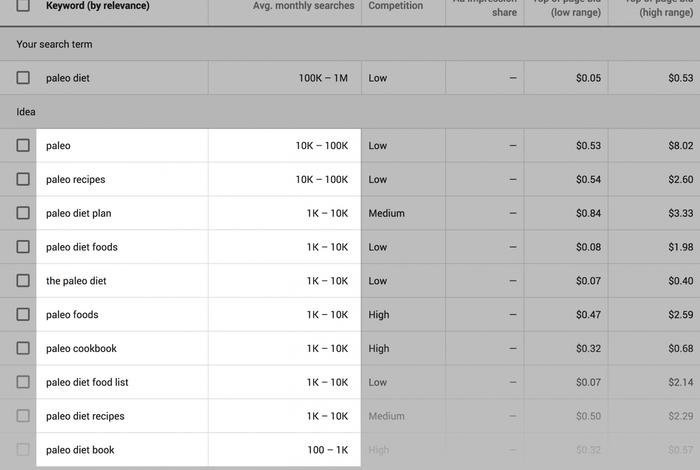
Task: Select the paleo keyword checkbox
Action: pos(23,145)
